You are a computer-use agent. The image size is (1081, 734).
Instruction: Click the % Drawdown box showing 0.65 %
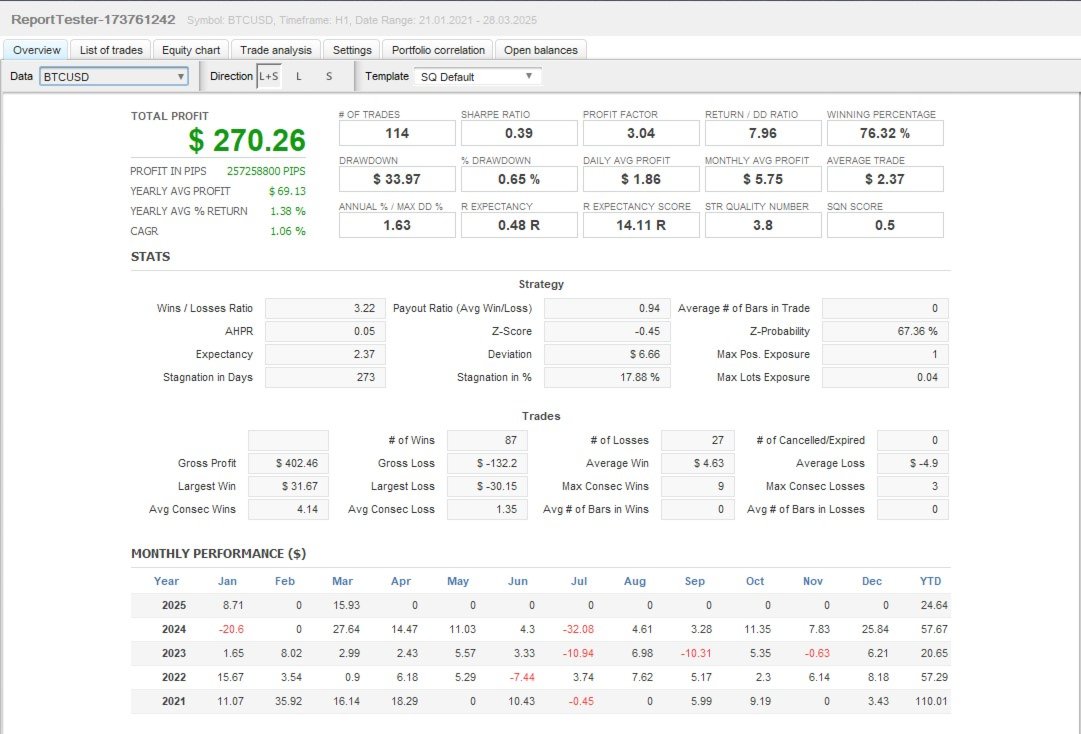click(x=519, y=179)
